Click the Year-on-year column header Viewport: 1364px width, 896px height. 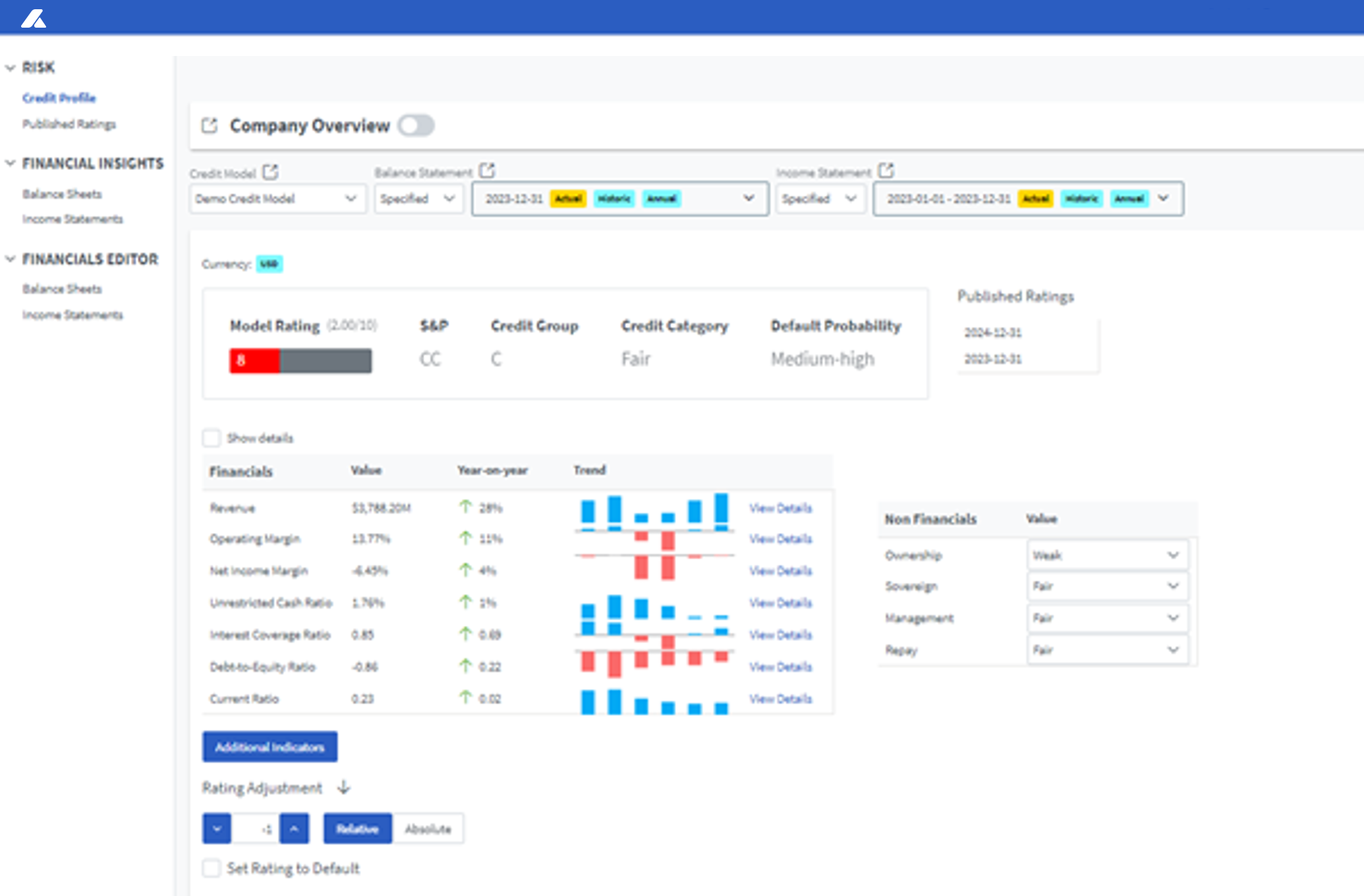tap(492, 470)
